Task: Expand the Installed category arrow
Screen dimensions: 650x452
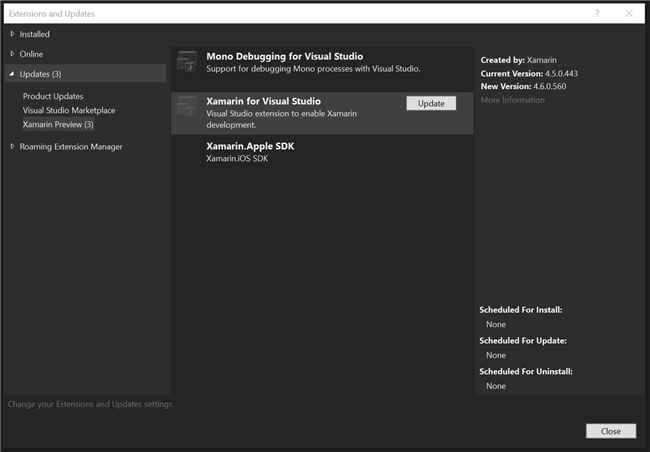Action: point(12,34)
